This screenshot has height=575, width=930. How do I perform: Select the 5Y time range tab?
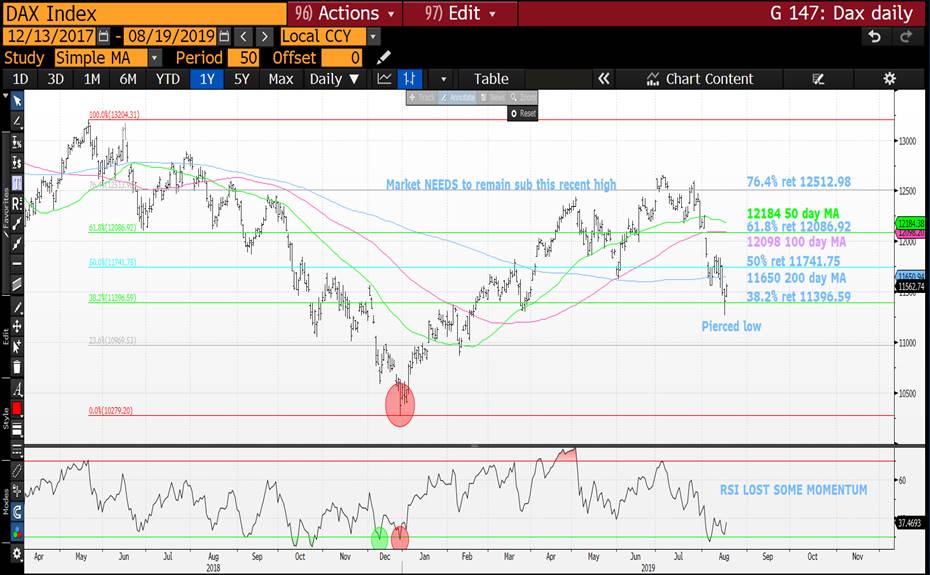tap(242, 79)
